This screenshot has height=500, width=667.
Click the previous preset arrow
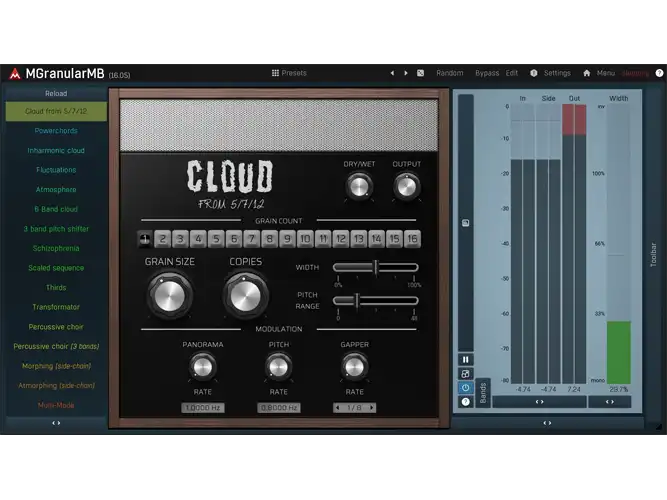click(x=392, y=73)
